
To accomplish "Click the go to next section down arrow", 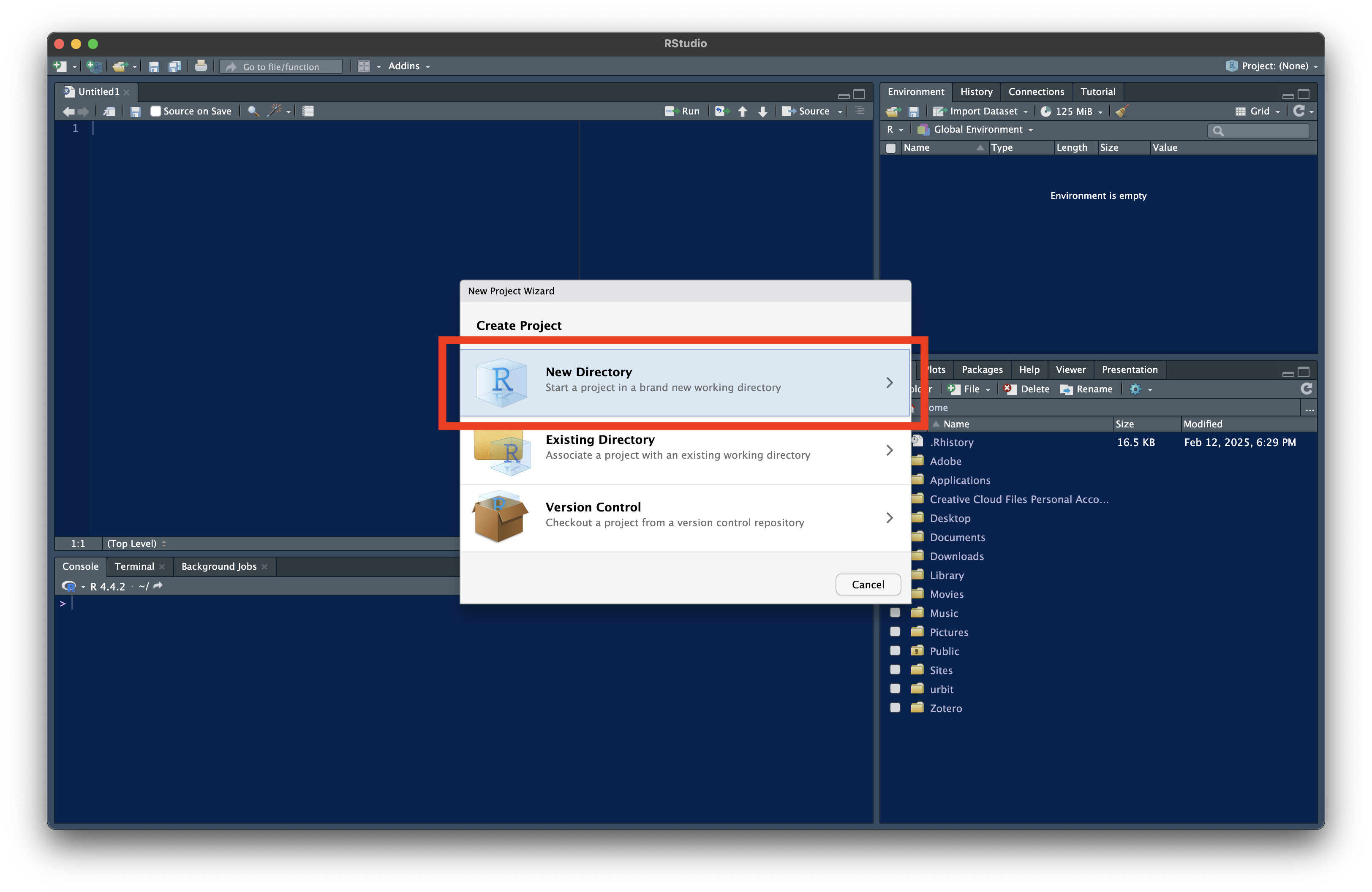I will 763,111.
